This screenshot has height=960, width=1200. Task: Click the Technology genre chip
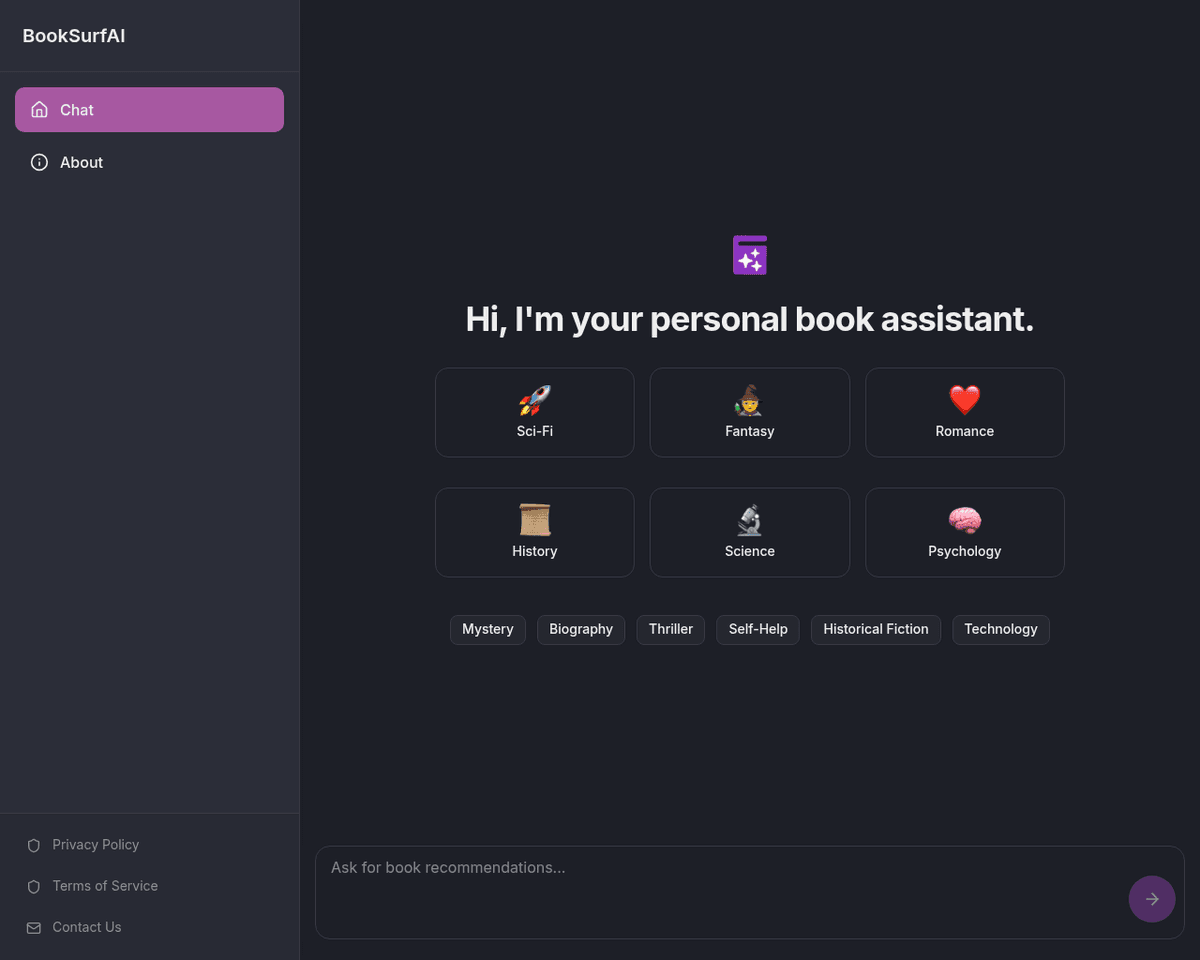click(1000, 630)
